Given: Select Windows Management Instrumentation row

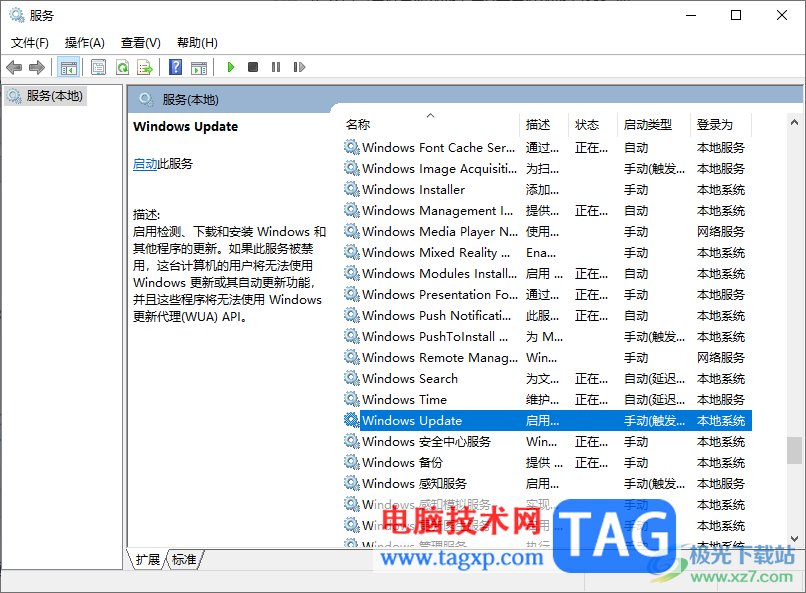Looking at the screenshot, I should 547,211.
